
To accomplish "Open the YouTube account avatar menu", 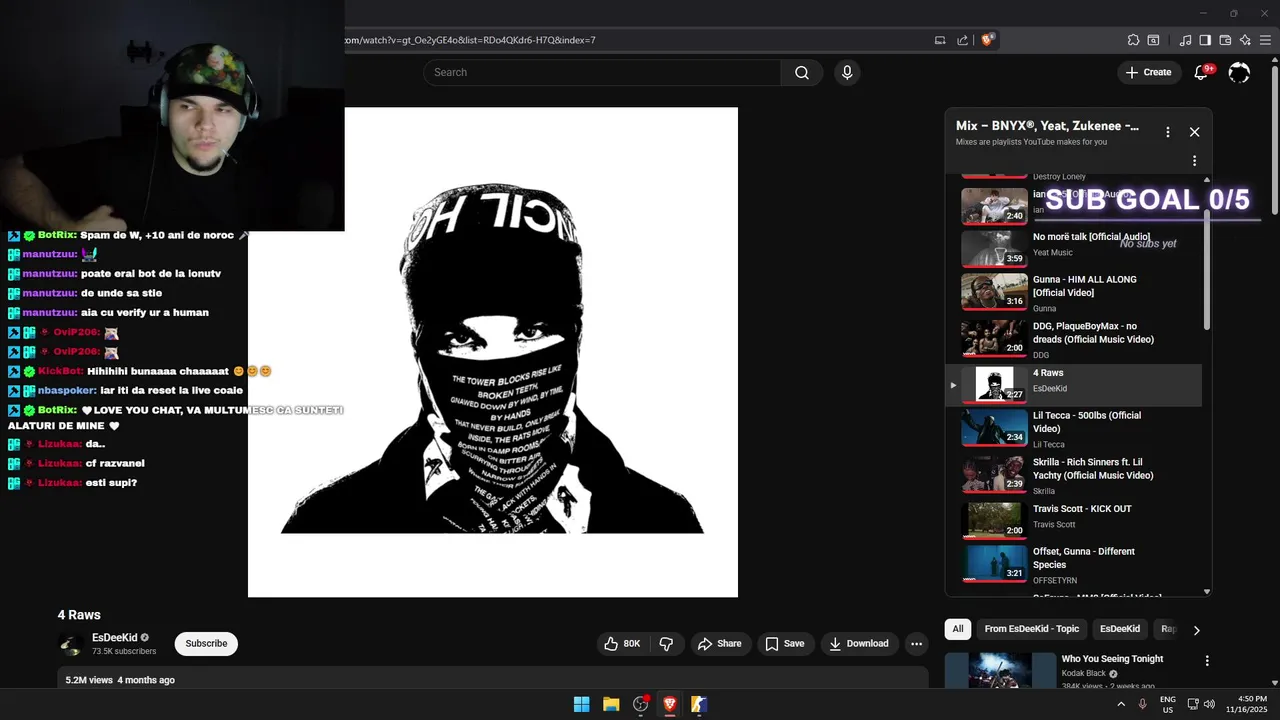I will coord(1239,72).
